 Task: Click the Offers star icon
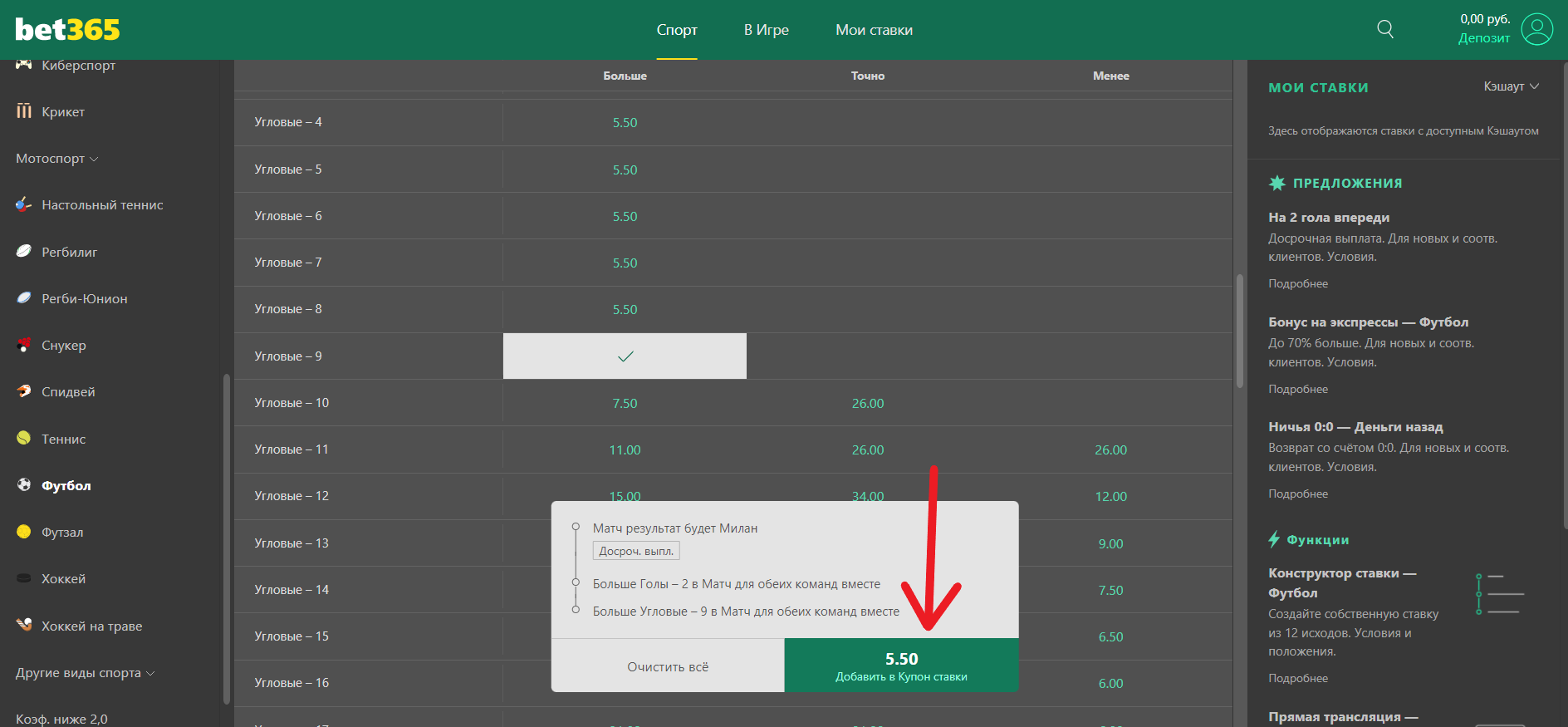pyautogui.click(x=1277, y=183)
